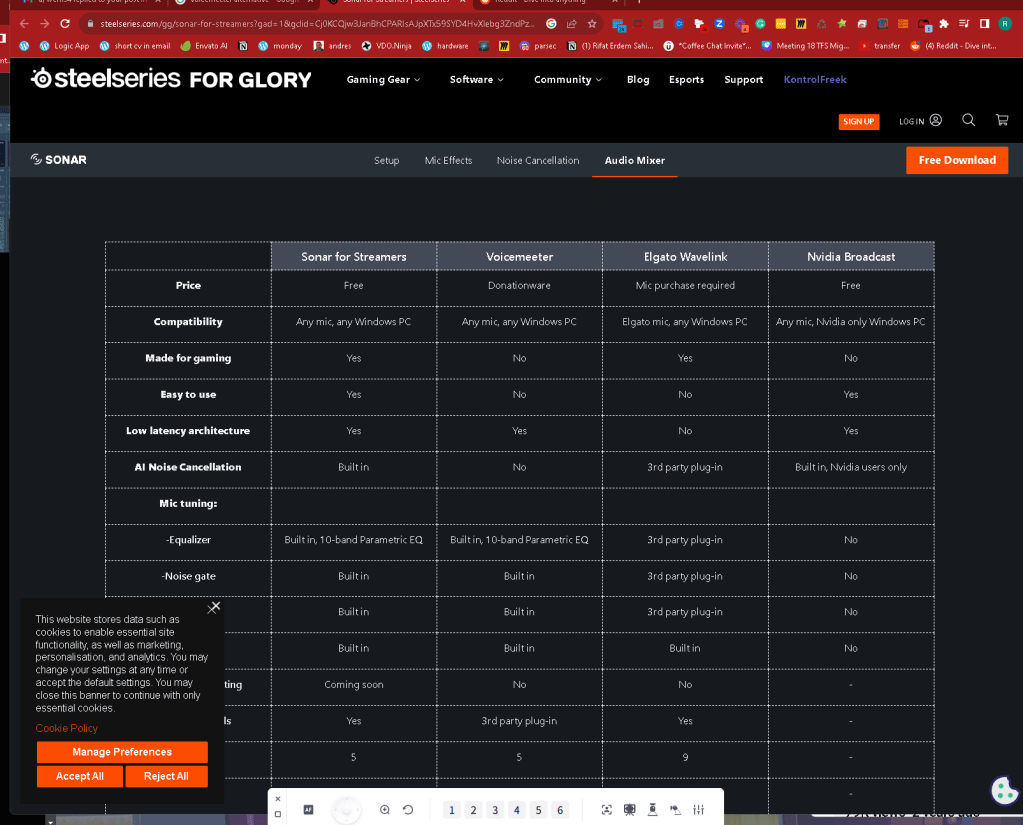The image size is (1023, 825).
Task: Reject all cookies
Action: (166, 776)
